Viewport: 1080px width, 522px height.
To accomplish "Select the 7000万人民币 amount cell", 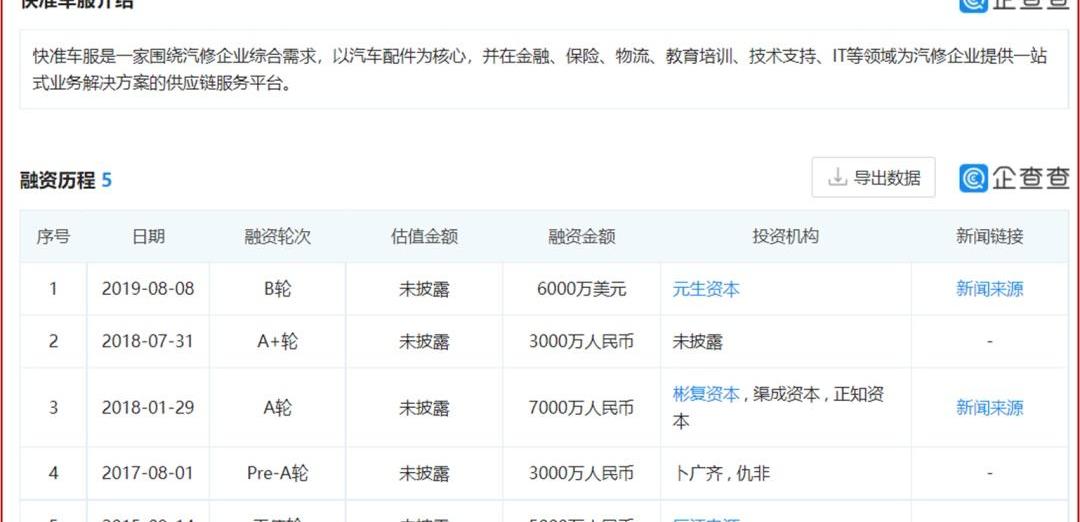I will pyautogui.click(x=581, y=408).
